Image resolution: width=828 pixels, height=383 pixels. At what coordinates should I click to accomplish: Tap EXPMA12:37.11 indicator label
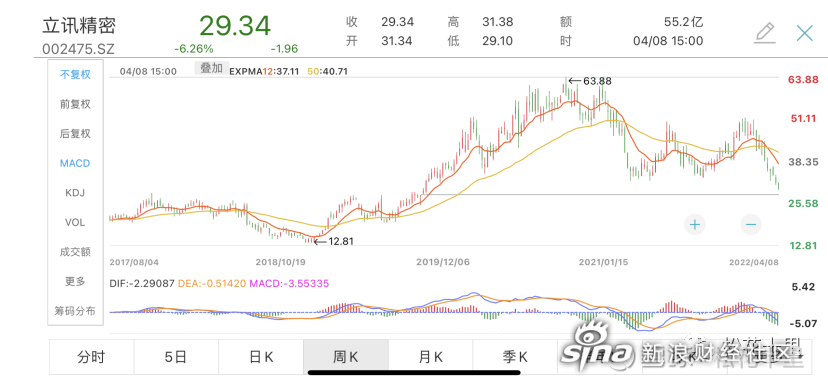(264, 71)
